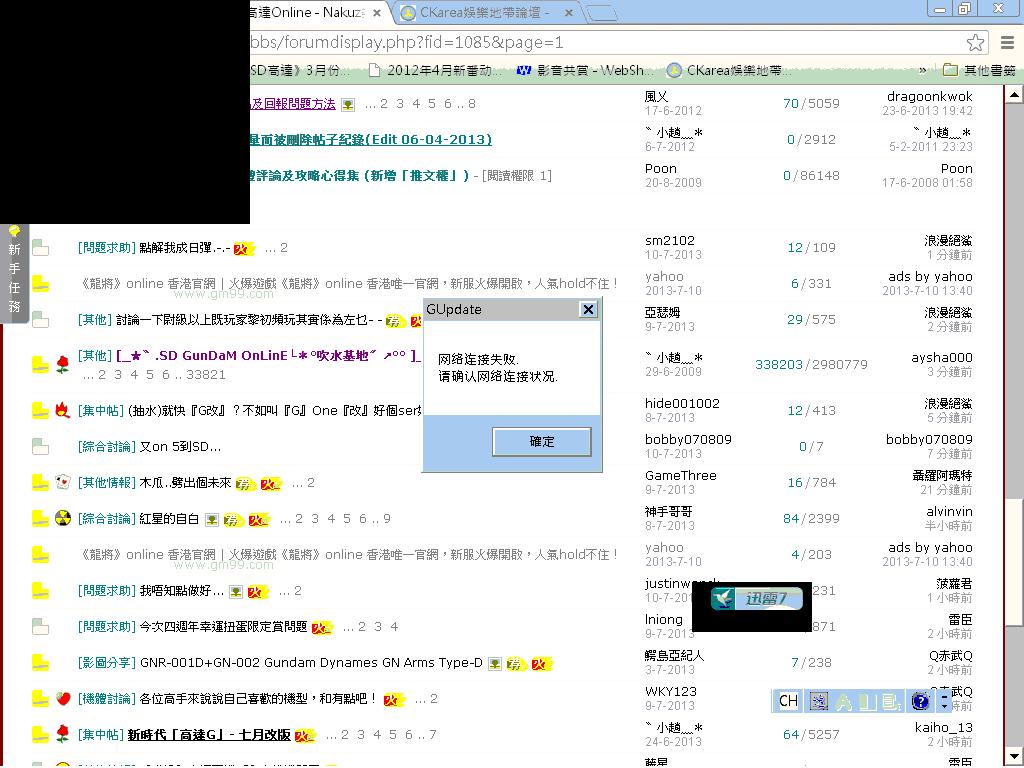Close the GUpdate dialog with its X button

coord(588,310)
